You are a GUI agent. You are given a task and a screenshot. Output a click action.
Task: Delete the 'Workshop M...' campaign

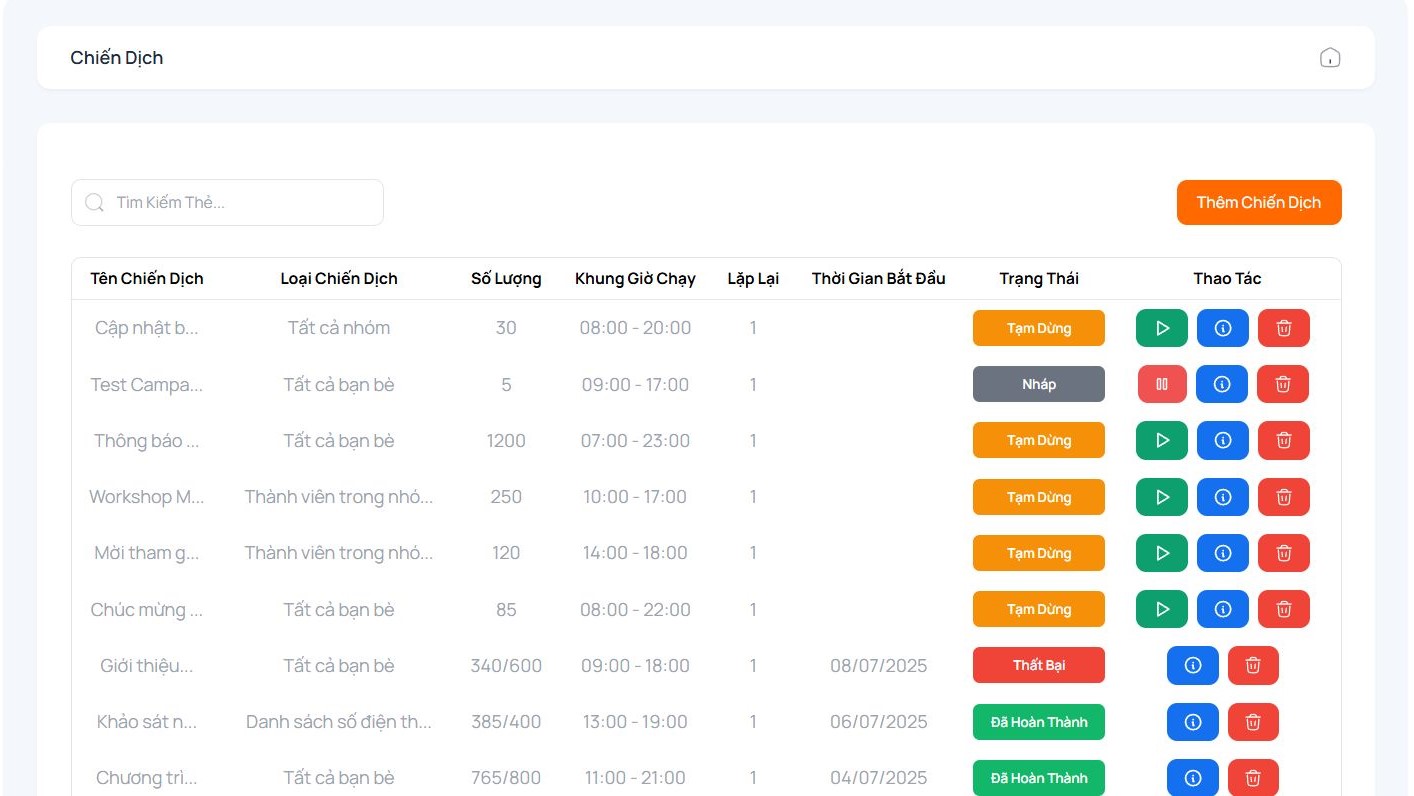(x=1283, y=497)
